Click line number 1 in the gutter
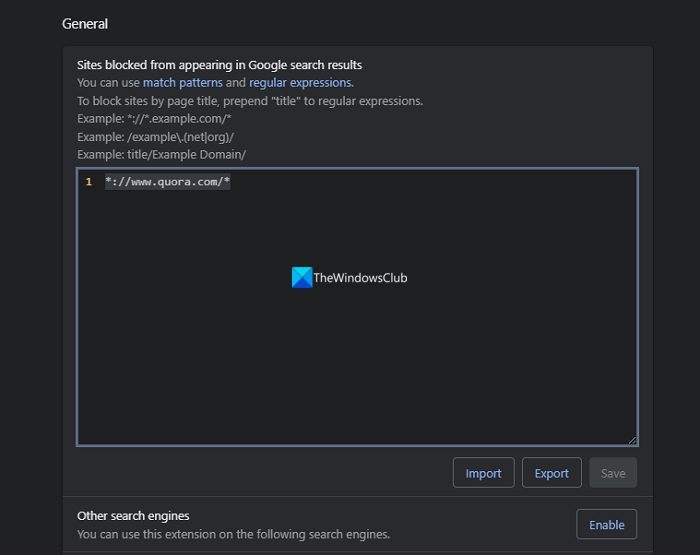The image size is (700, 555). click(x=89, y=182)
